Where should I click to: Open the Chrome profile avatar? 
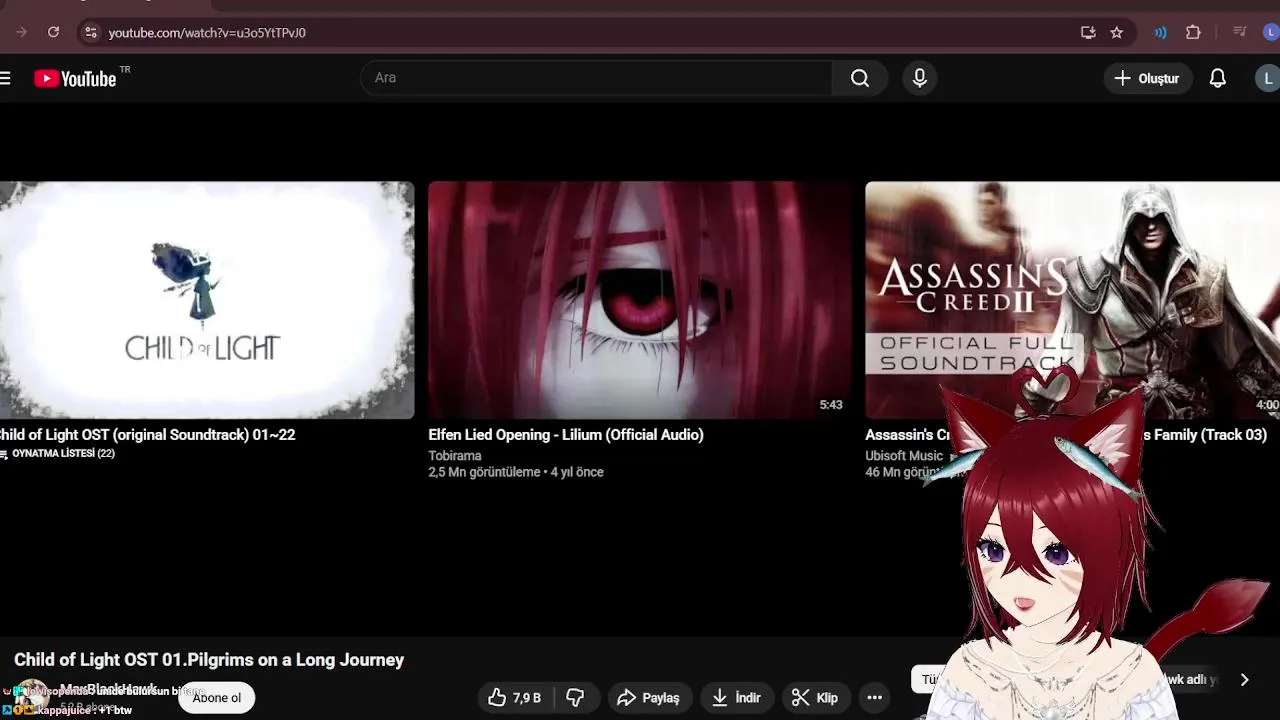click(x=1271, y=32)
